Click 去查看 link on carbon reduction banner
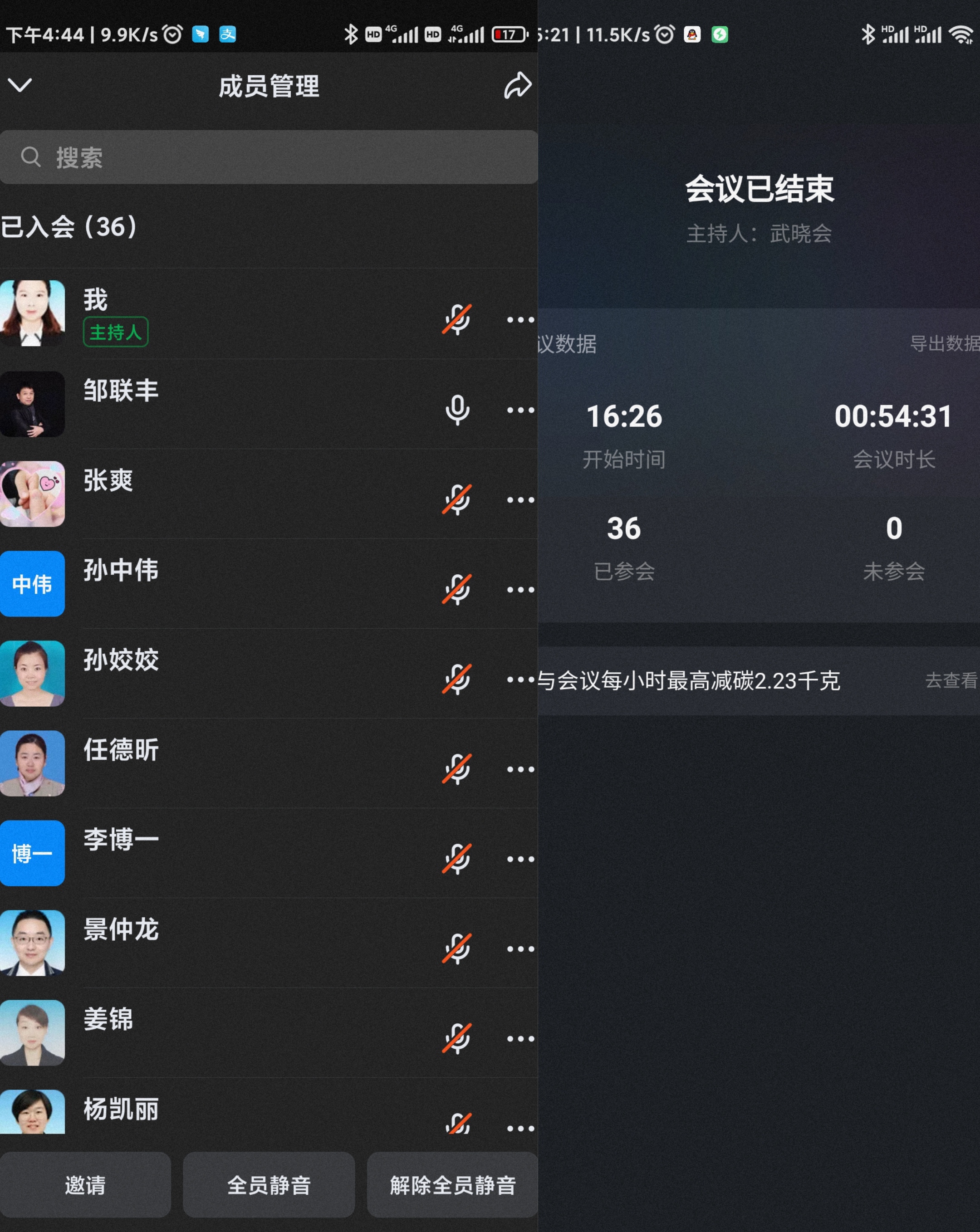Image resolution: width=980 pixels, height=1232 pixels. (951, 680)
